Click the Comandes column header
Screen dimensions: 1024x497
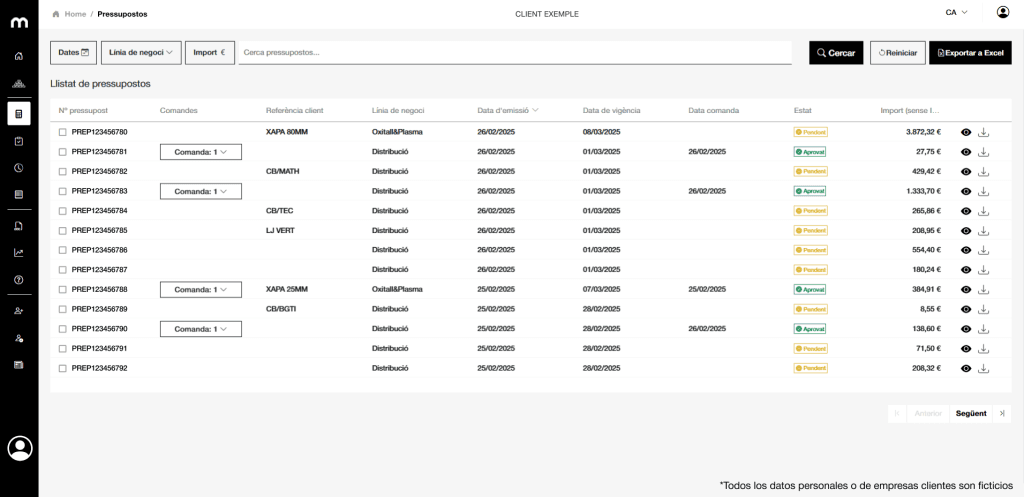[x=178, y=110]
